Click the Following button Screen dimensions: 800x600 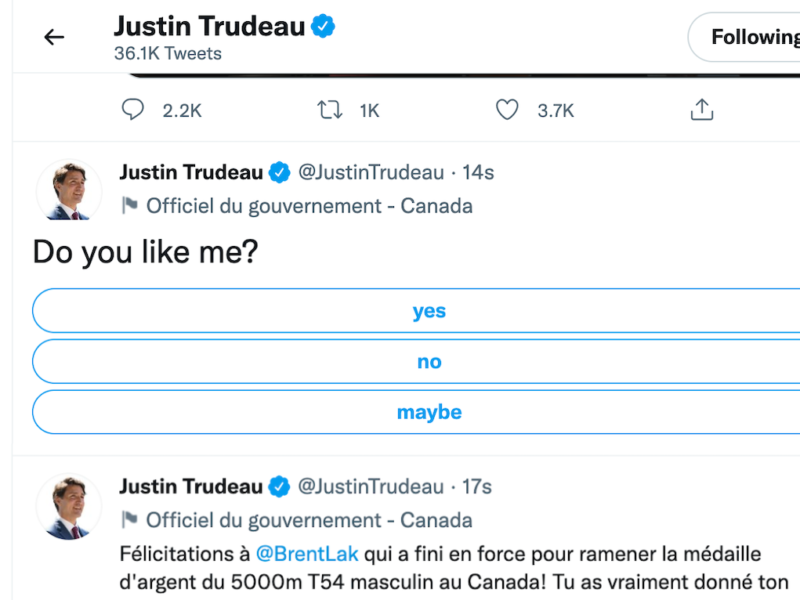click(750, 38)
